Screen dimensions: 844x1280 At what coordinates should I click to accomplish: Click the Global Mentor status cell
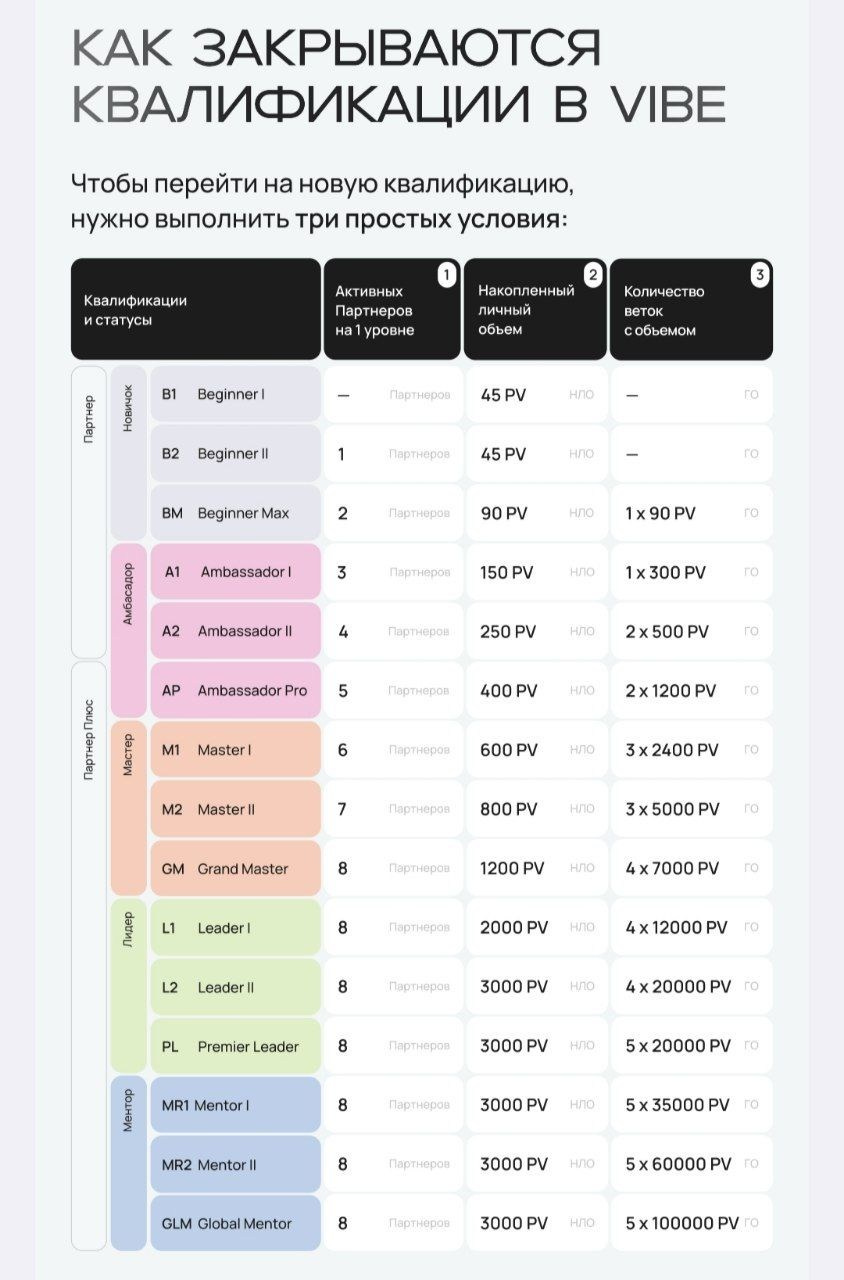click(235, 1224)
